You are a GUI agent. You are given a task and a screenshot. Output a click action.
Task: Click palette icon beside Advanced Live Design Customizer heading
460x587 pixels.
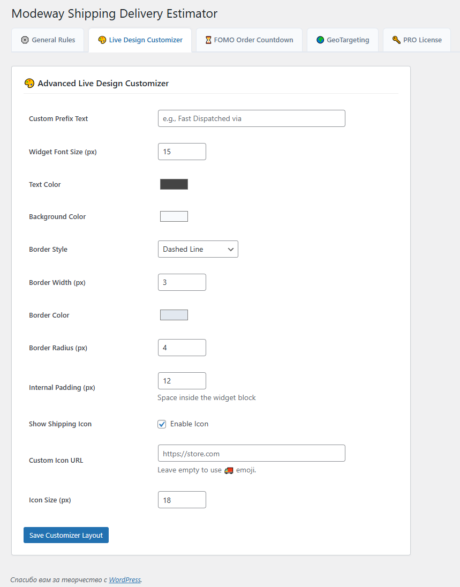click(29, 83)
